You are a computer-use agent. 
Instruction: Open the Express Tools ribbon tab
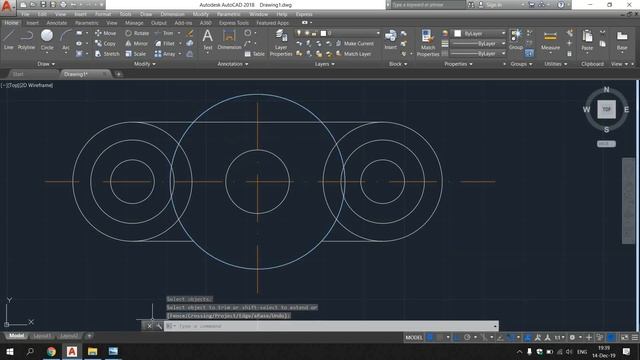234,23
